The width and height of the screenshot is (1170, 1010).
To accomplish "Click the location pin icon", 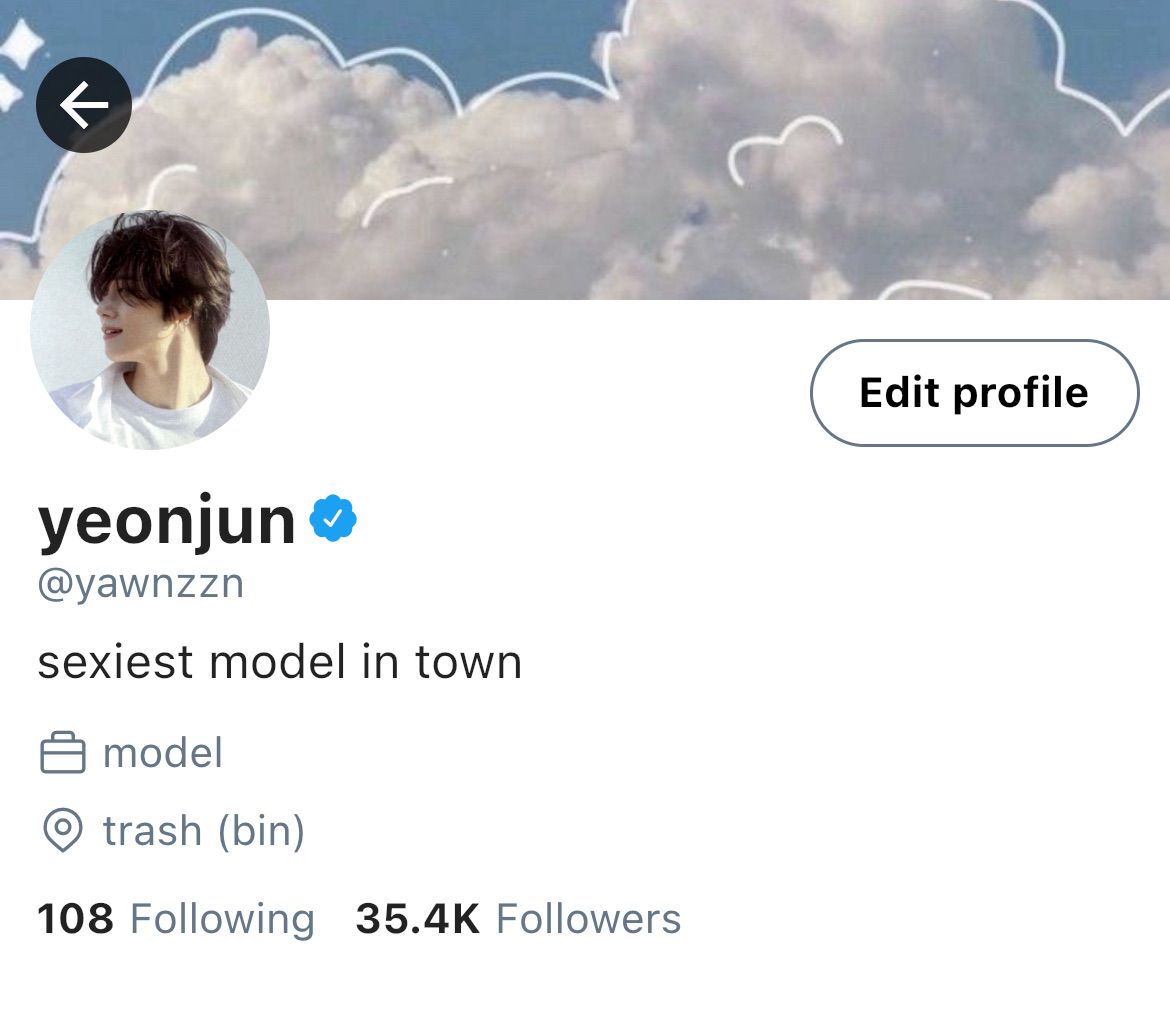I will tap(63, 829).
